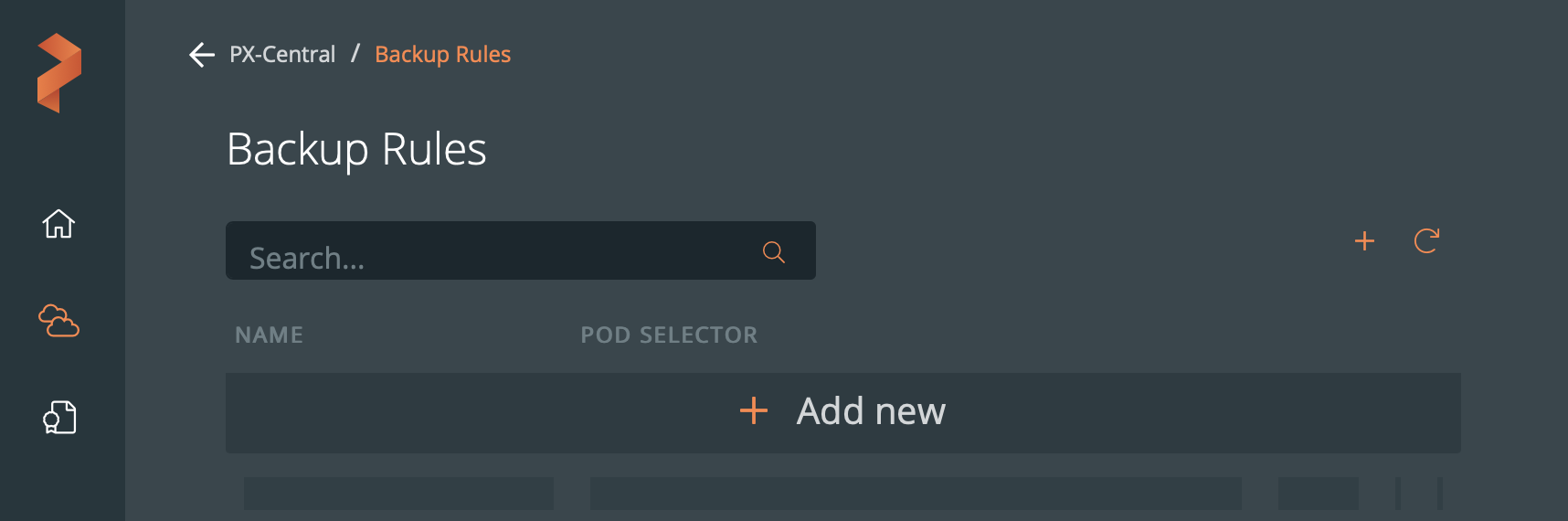Select the loading placeholder under POD SELECTOR
Screen dimensions: 1568x521
coord(916,494)
